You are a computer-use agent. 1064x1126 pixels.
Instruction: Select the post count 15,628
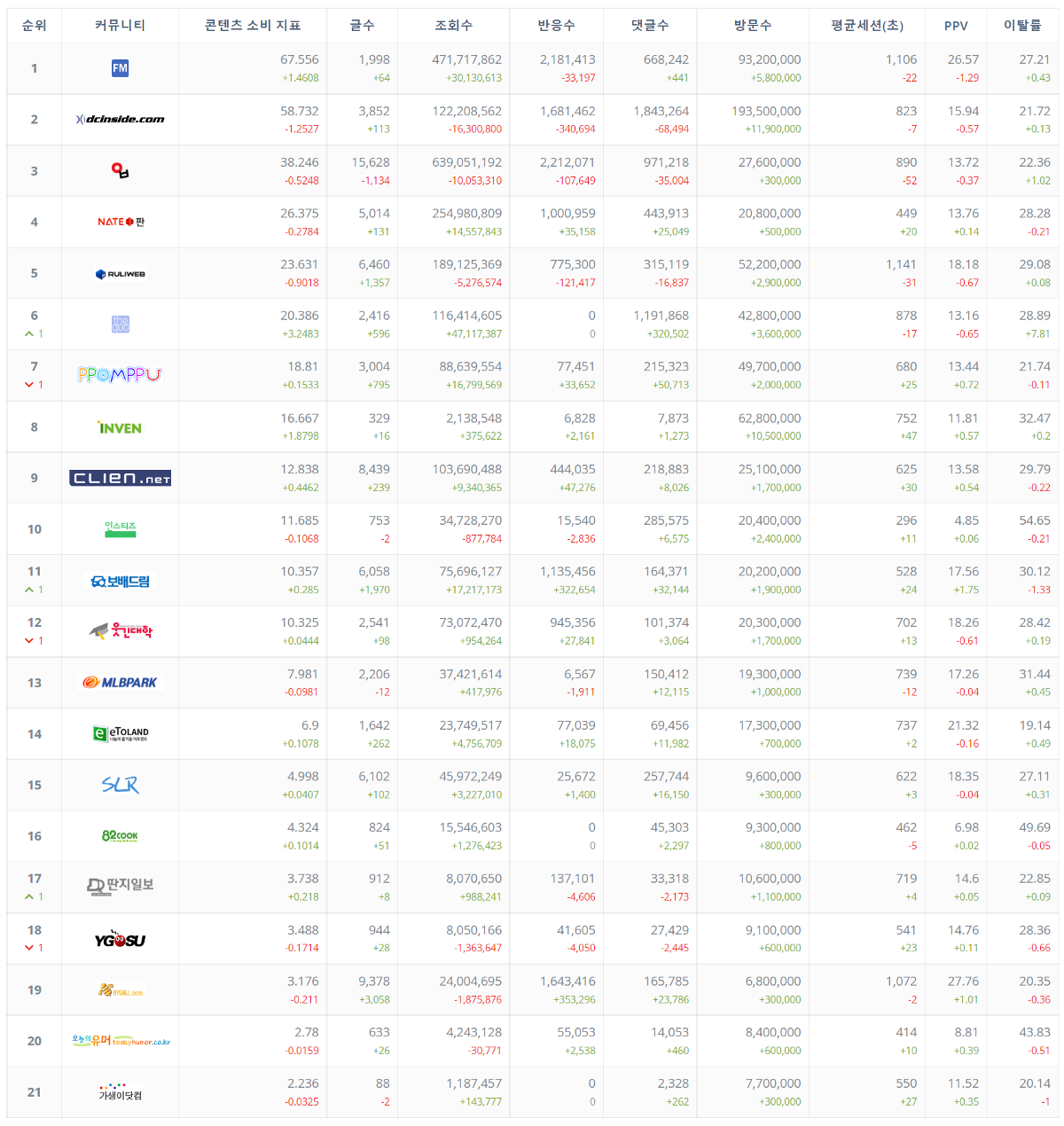click(x=371, y=162)
